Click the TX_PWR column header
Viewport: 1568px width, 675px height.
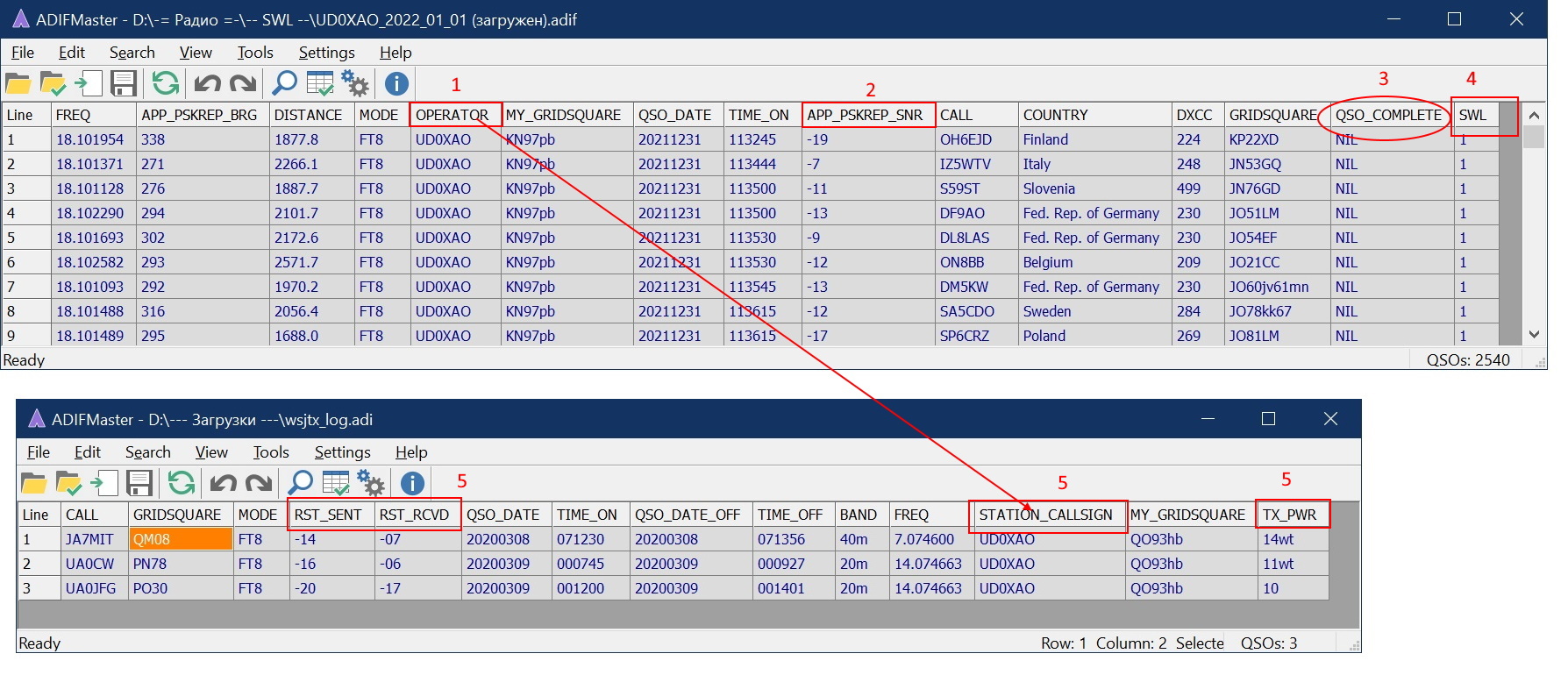click(x=1293, y=515)
